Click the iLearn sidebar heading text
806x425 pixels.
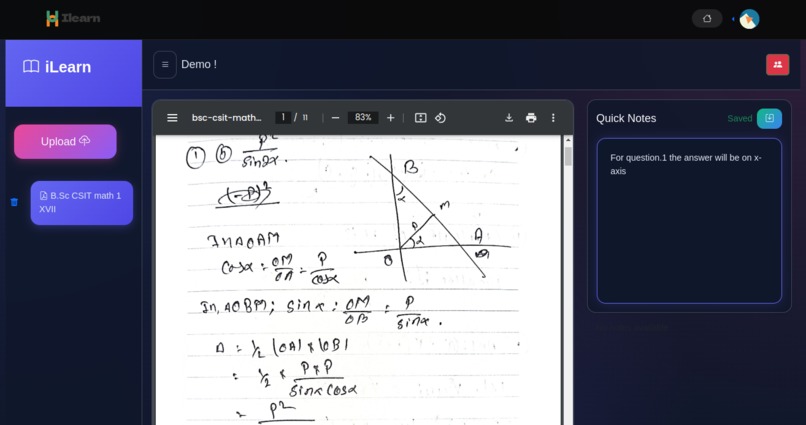(68, 67)
